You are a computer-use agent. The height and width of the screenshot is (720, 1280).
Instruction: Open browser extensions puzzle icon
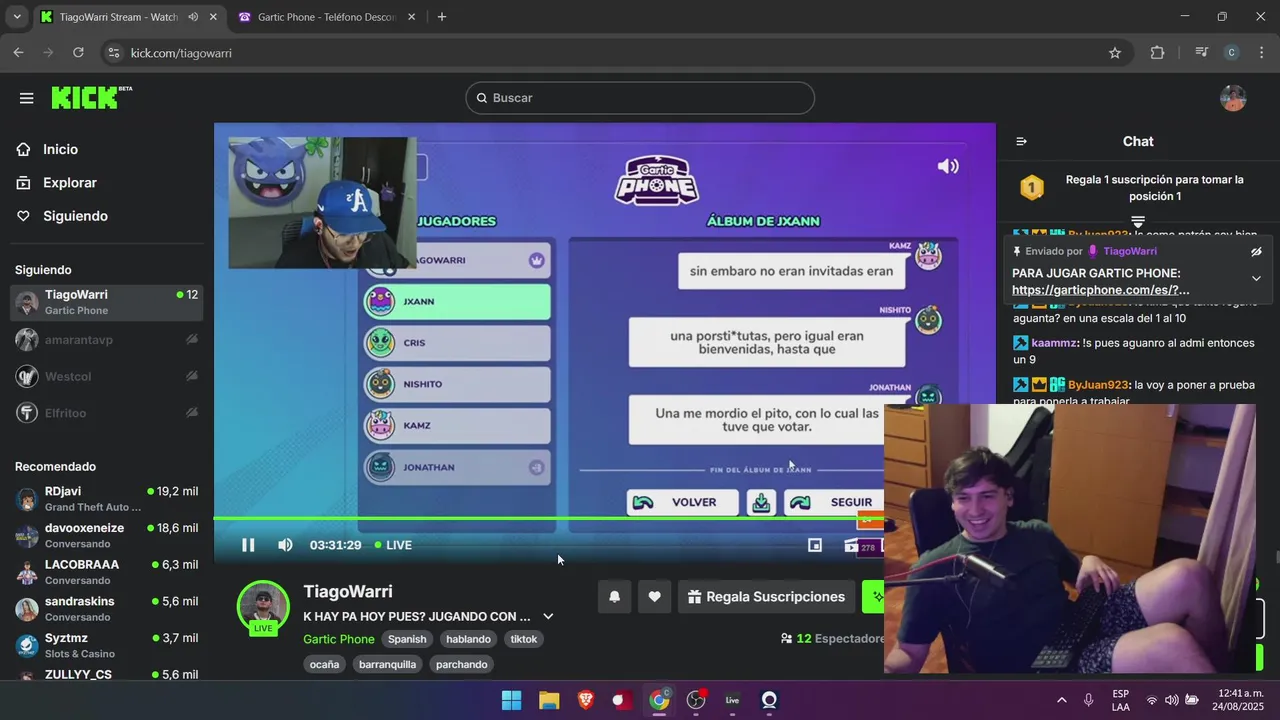(1157, 53)
